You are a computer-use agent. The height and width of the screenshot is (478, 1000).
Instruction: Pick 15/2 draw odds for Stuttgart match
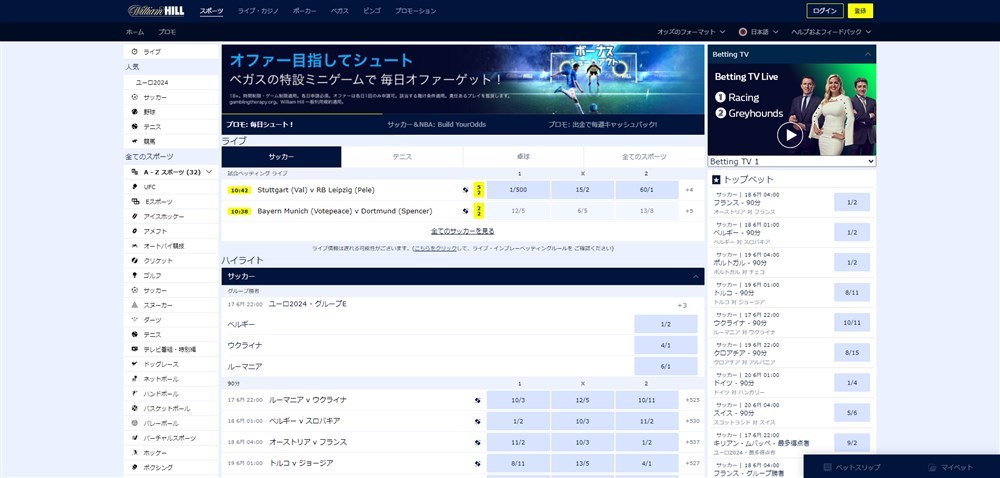(x=582, y=190)
